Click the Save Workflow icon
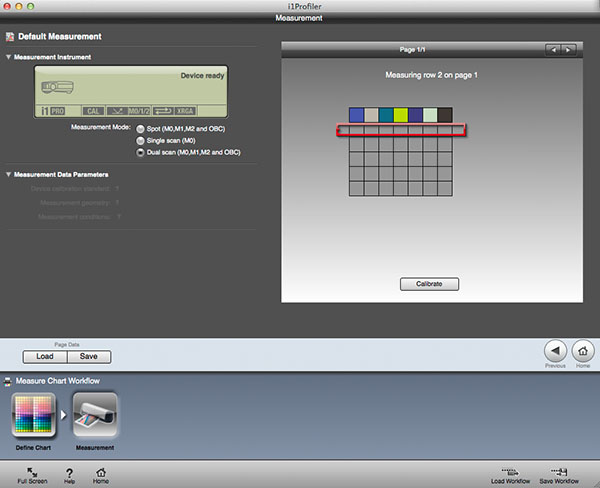This screenshot has width=600, height=488. [x=559, y=472]
